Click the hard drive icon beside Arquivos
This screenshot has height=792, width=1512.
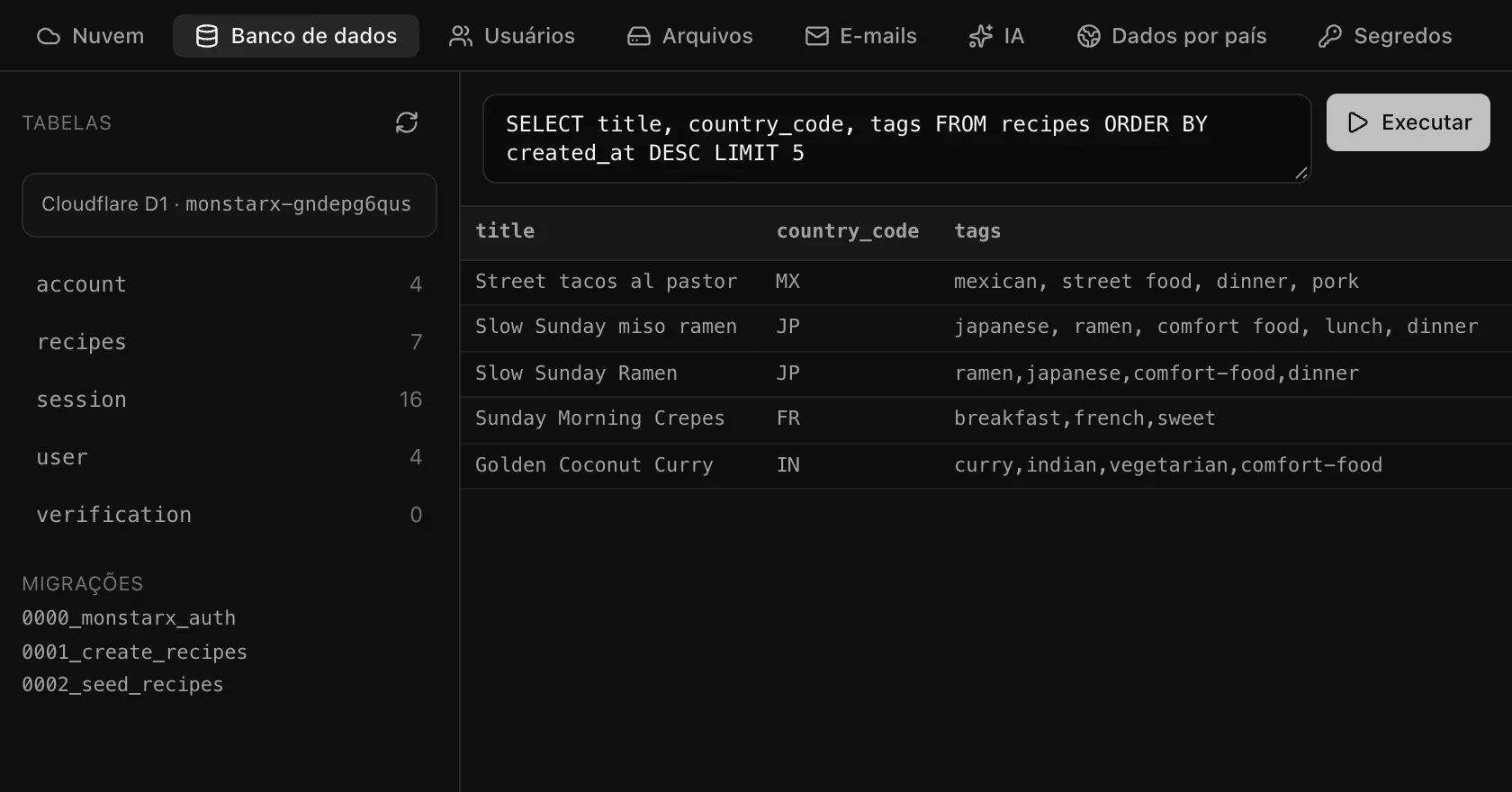pos(639,36)
